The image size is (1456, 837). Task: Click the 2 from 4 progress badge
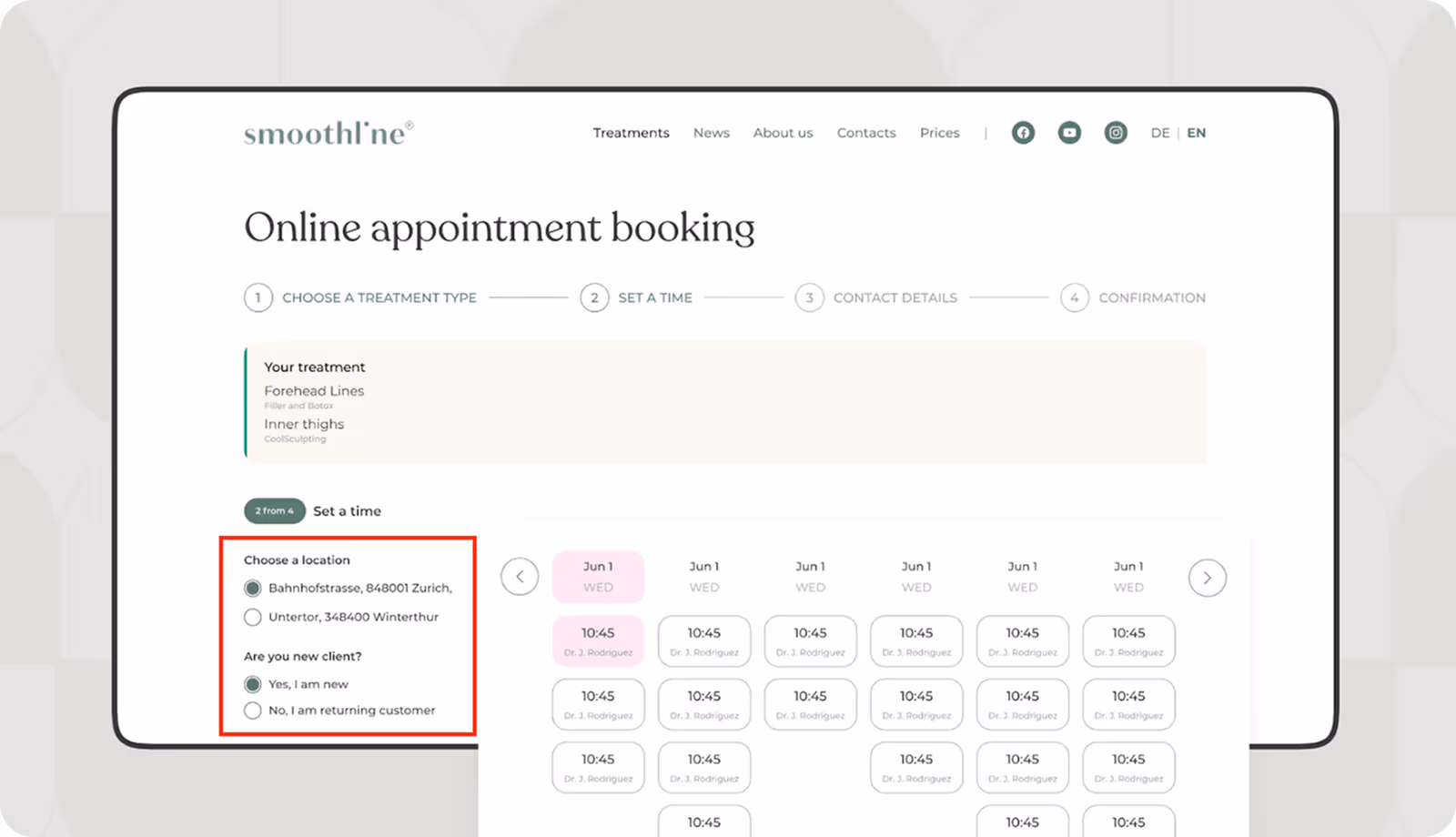[x=274, y=510]
